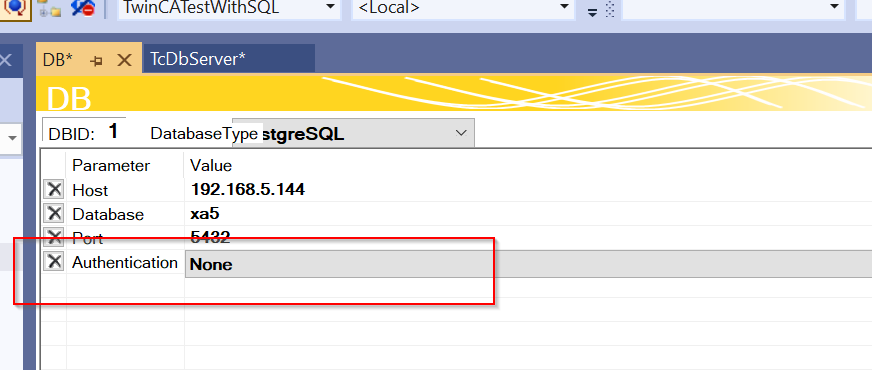
Task: Select the Database parameter label
Action: [108, 214]
